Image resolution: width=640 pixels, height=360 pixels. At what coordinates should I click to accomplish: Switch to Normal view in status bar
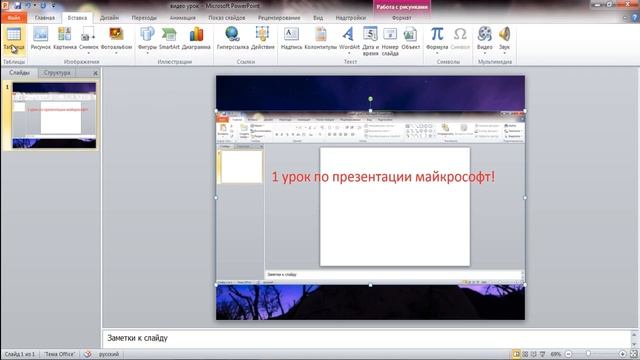[x=516, y=354]
